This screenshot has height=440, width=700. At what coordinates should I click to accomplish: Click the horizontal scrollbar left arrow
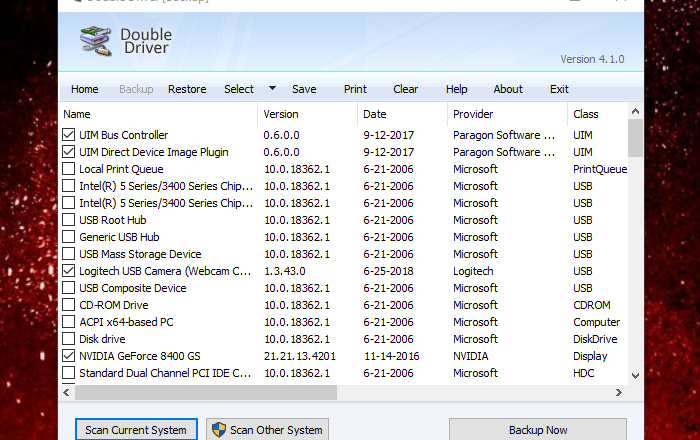pyautogui.click(x=67, y=392)
